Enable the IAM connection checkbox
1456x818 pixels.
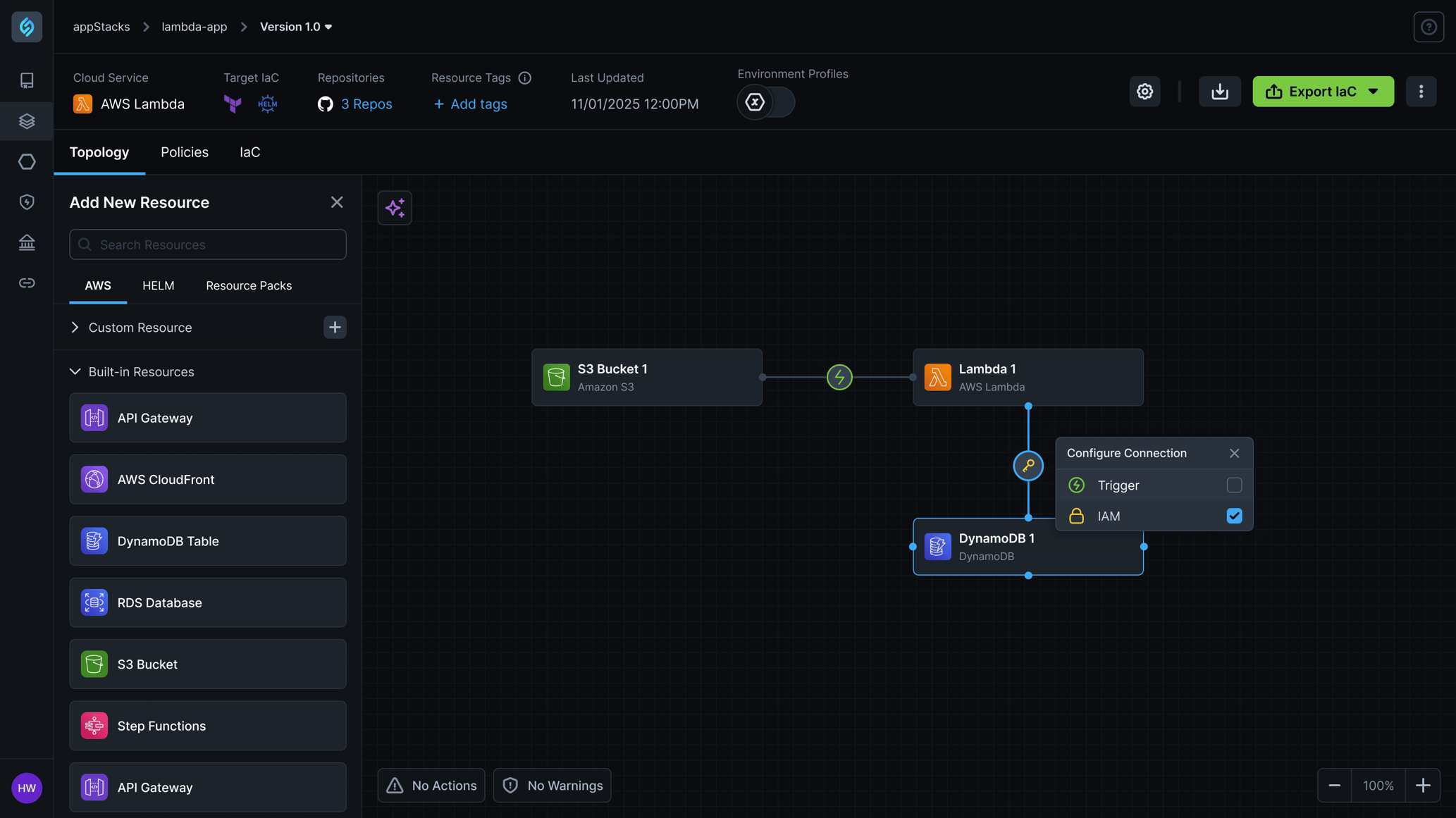(1234, 516)
